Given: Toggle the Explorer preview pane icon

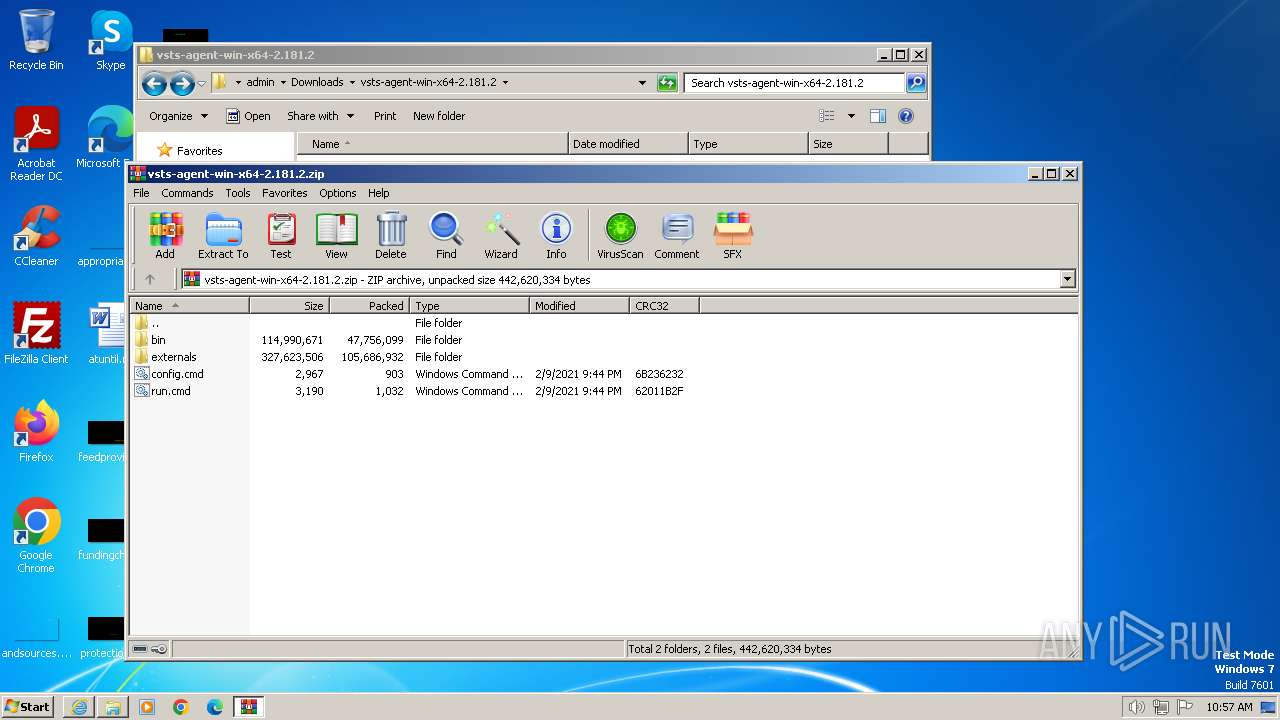Looking at the screenshot, I should [878, 116].
